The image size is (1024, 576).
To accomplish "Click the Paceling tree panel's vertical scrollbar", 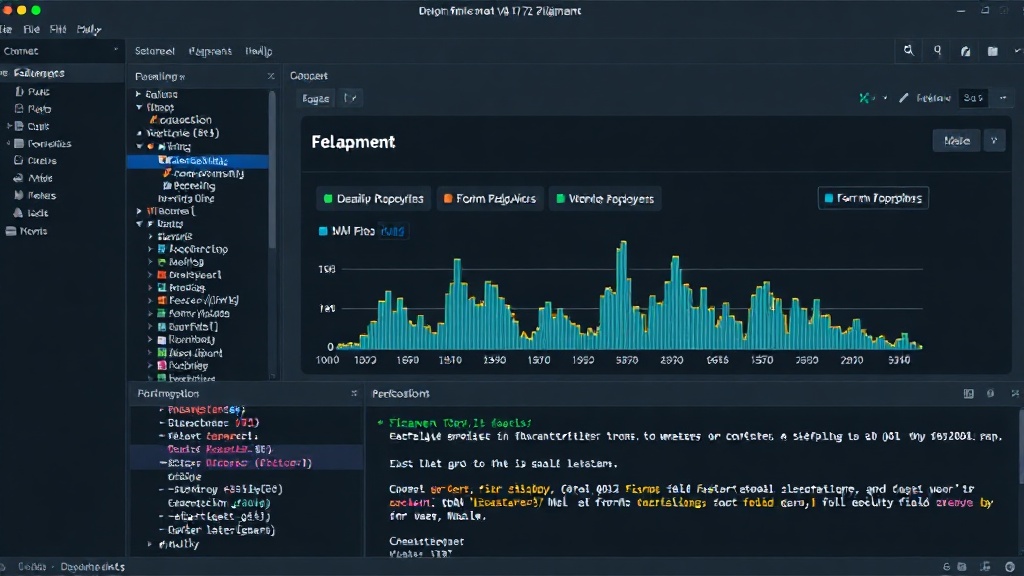I will (x=272, y=170).
